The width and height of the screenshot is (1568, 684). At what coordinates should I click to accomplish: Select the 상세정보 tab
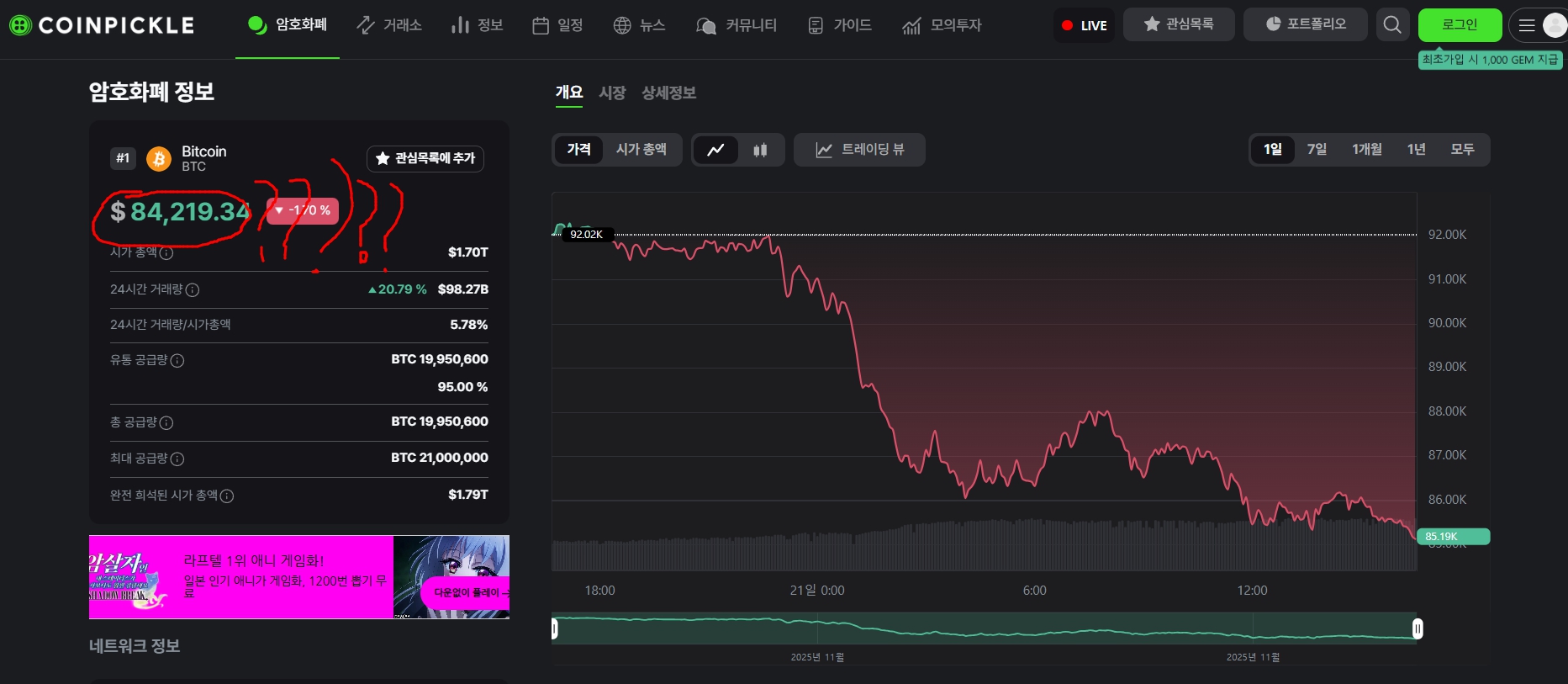pos(668,93)
